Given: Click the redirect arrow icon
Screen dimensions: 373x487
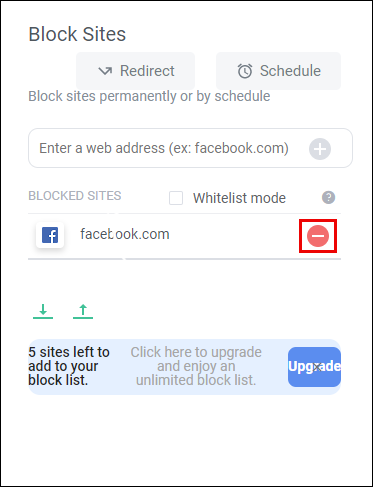Looking at the screenshot, I should pyautogui.click(x=105, y=71).
